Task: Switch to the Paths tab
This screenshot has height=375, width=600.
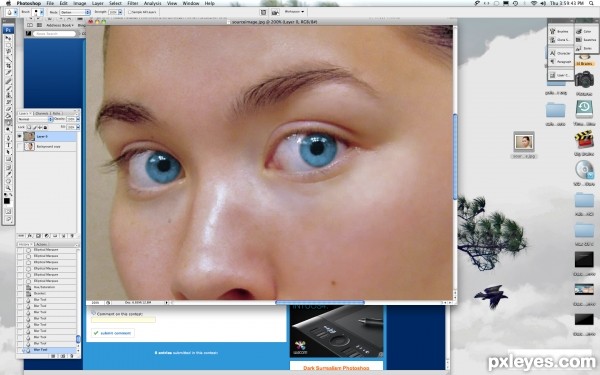Action: point(56,114)
